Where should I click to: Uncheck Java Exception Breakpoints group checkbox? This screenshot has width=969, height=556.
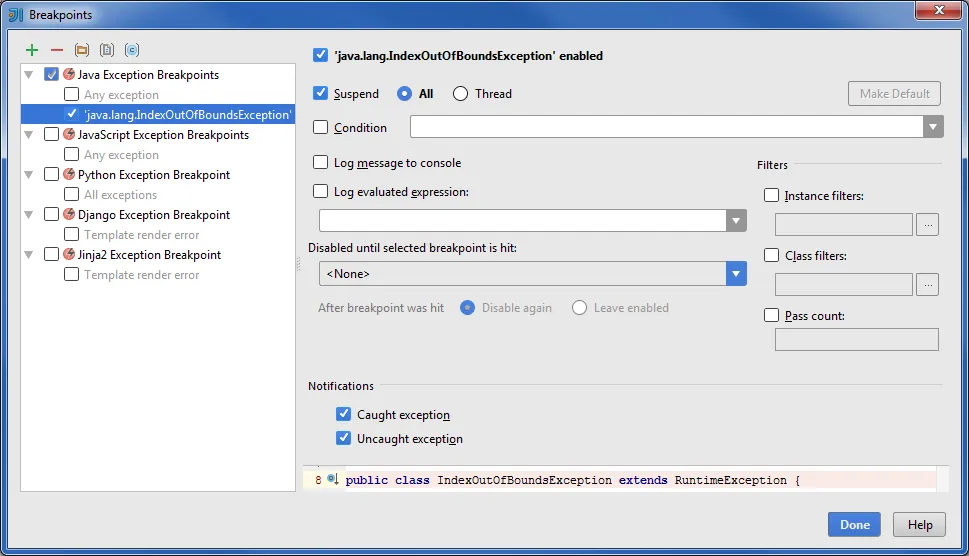[51, 74]
